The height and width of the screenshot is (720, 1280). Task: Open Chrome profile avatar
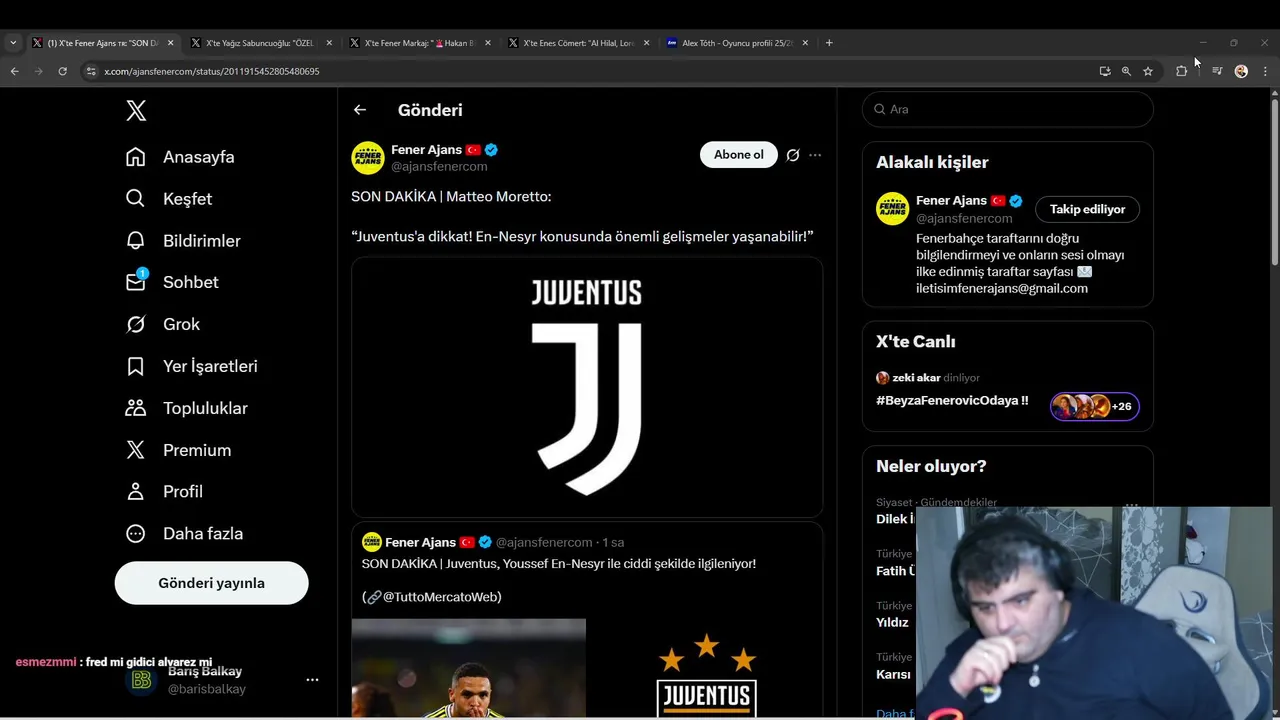coord(1241,71)
